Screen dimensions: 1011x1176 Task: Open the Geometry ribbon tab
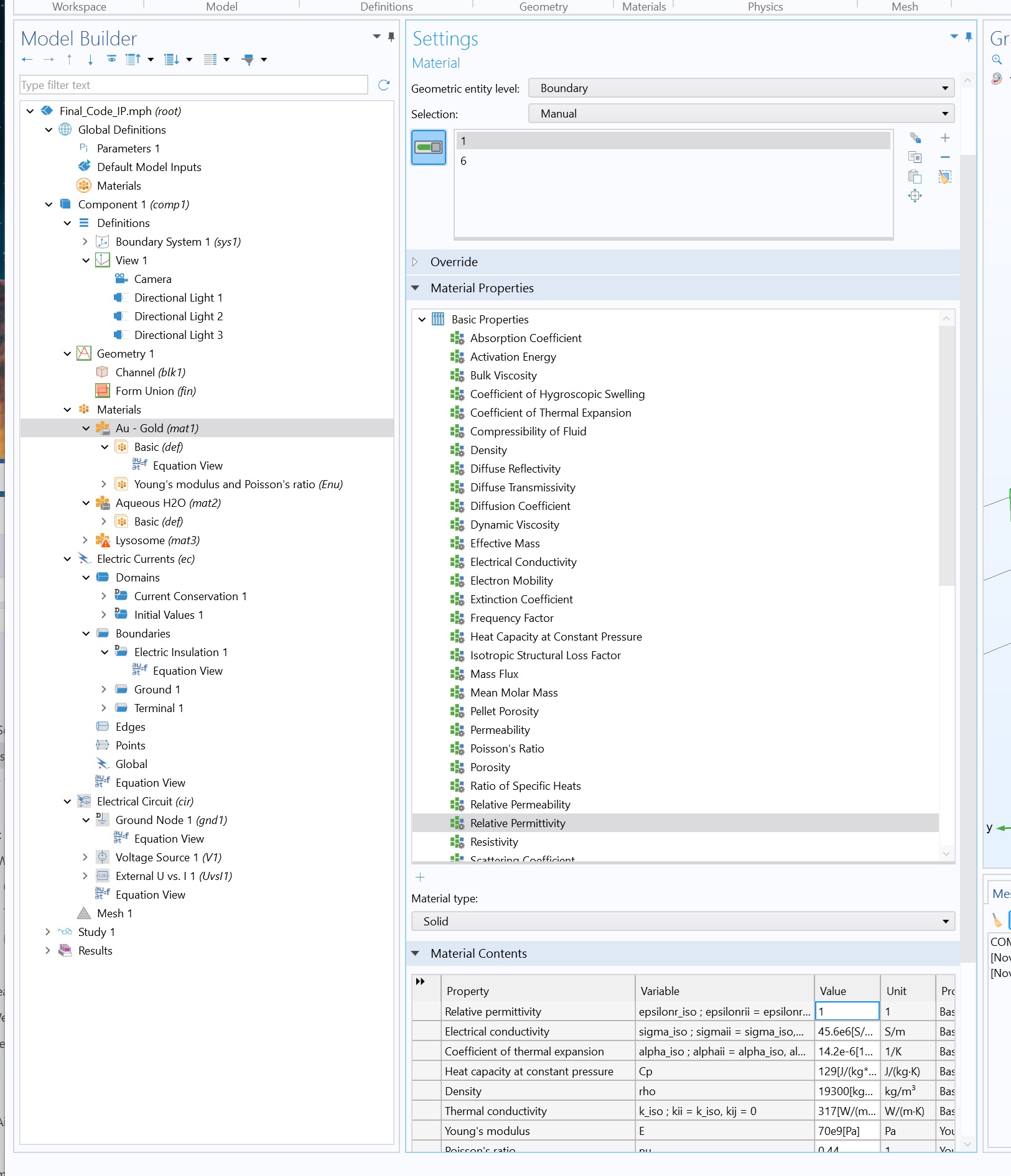click(543, 7)
